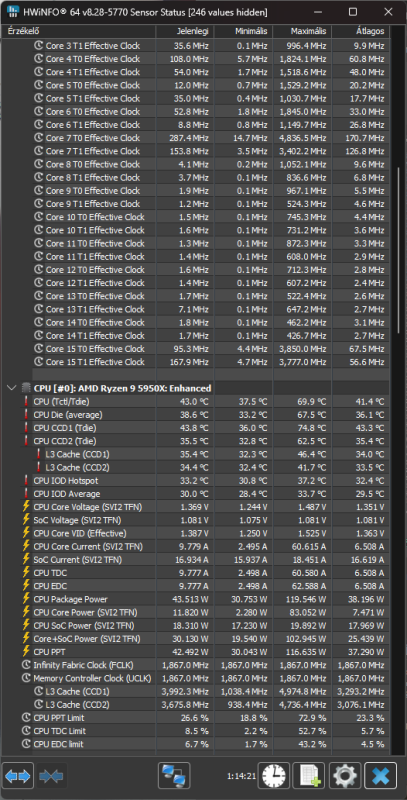
Task: Select the Core 15 T0 Effective Clock row
Action: [x=211, y=348]
